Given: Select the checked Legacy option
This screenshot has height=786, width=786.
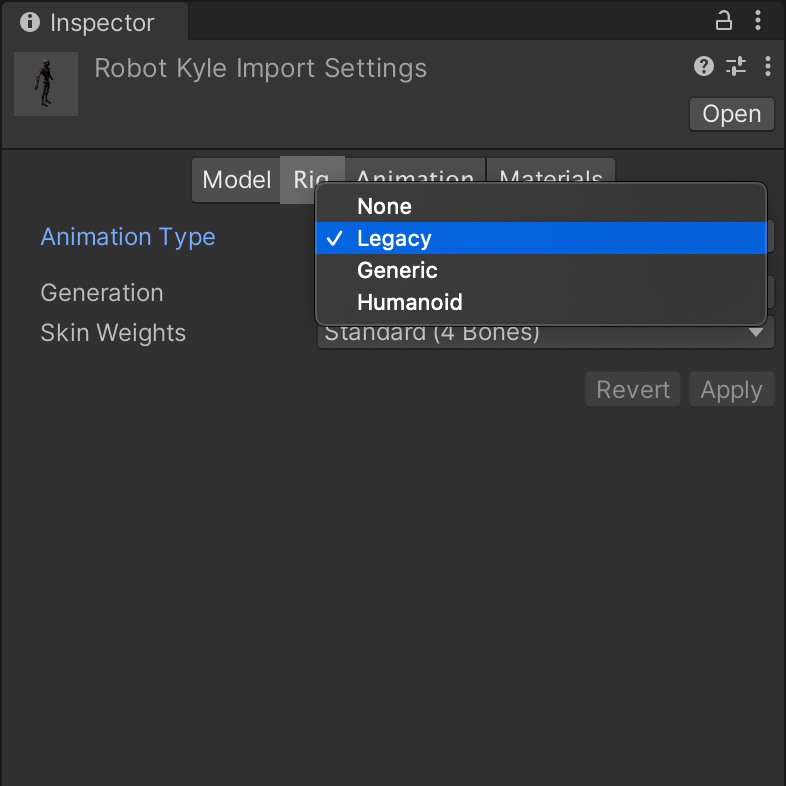Looking at the screenshot, I should click(x=394, y=238).
